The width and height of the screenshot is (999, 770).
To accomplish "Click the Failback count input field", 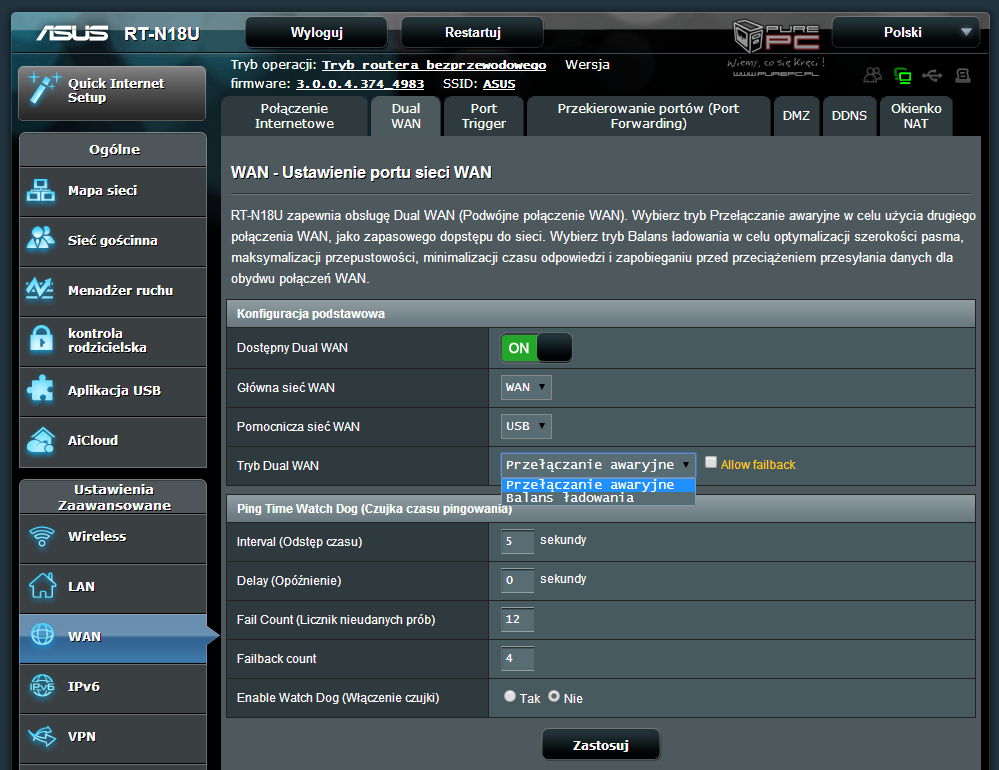I will click(517, 658).
